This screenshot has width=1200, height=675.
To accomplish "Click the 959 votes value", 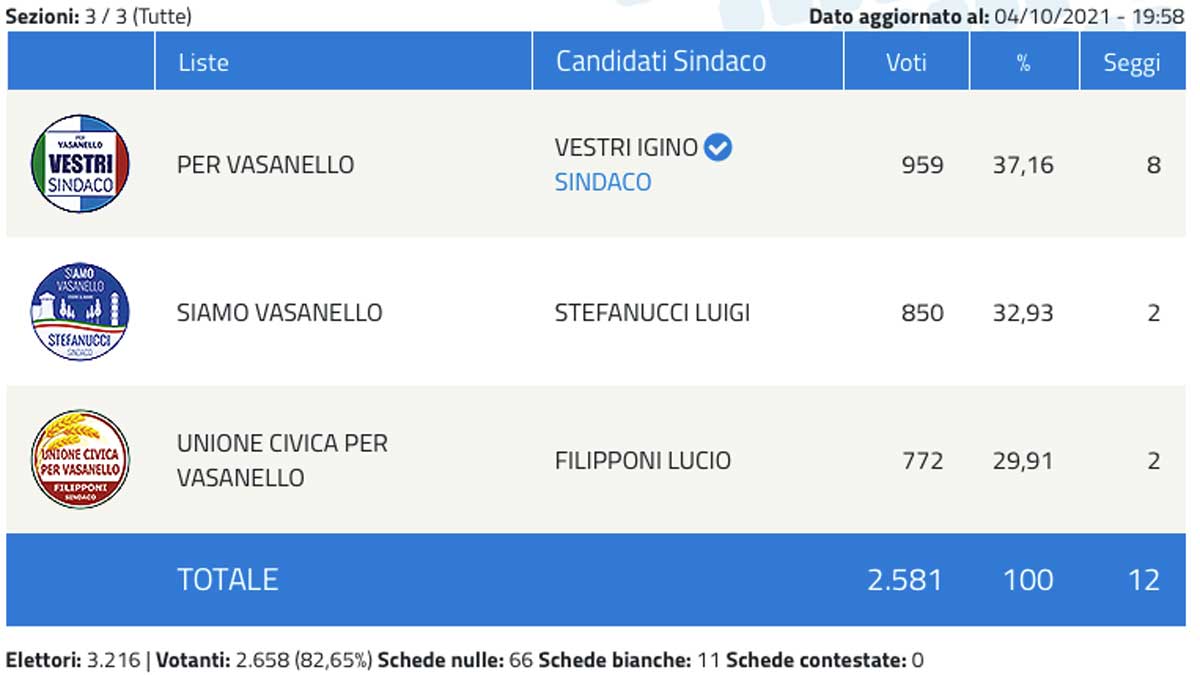I will pyautogui.click(x=921, y=164).
